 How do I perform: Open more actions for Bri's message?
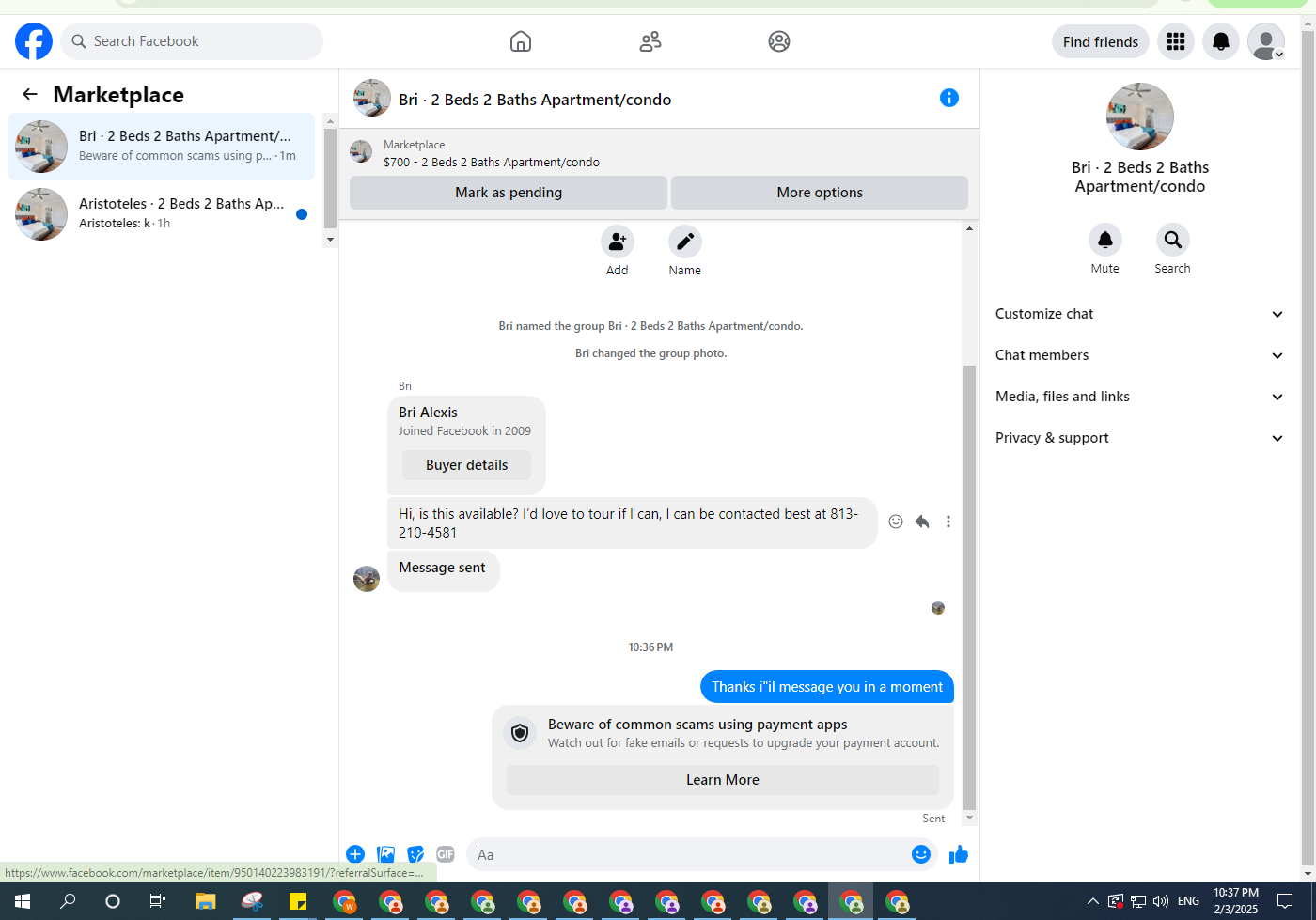(x=948, y=522)
